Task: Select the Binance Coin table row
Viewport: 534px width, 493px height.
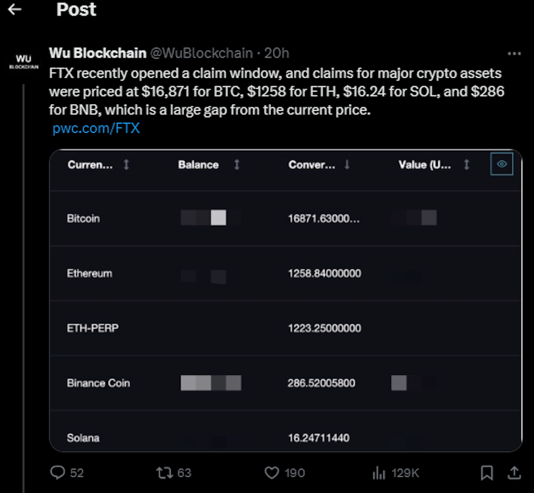Action: click(x=285, y=383)
